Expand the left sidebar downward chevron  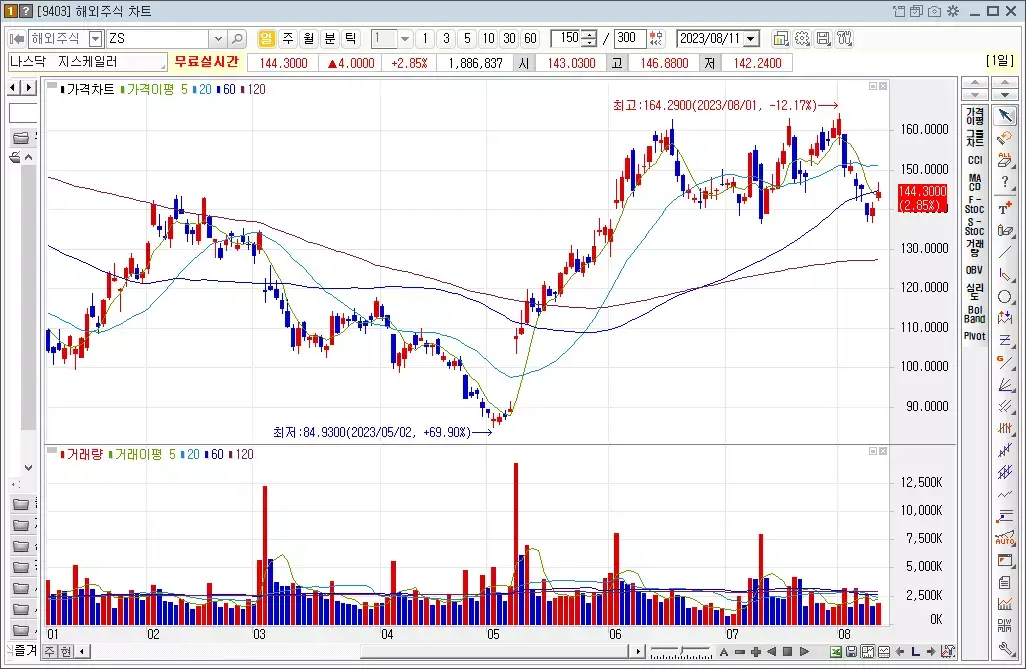[28, 468]
